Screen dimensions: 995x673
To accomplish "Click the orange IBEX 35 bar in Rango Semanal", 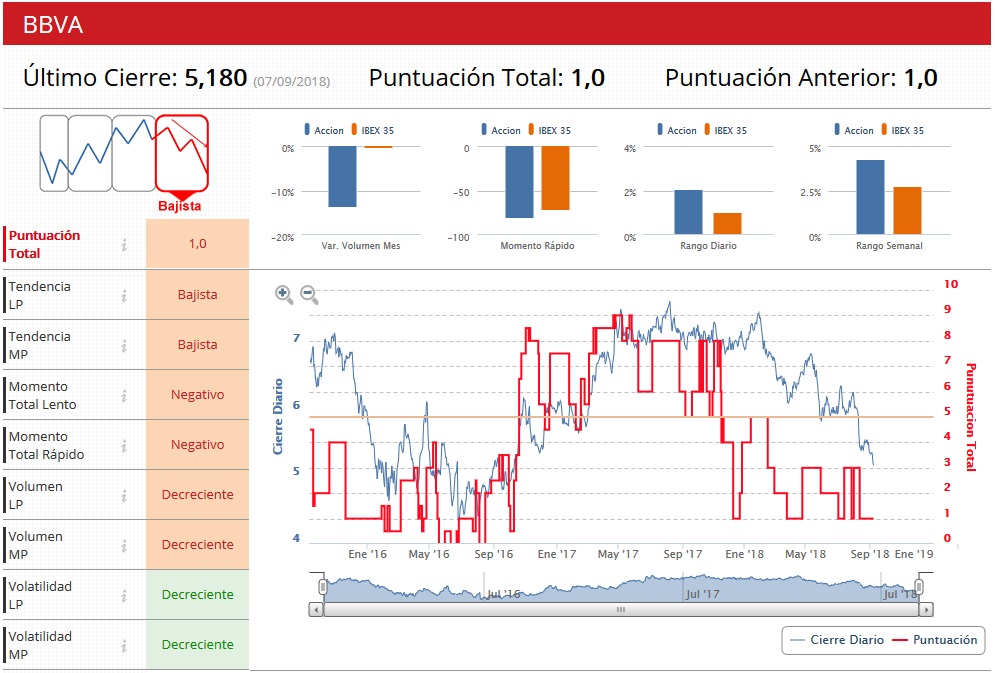I will (907, 211).
